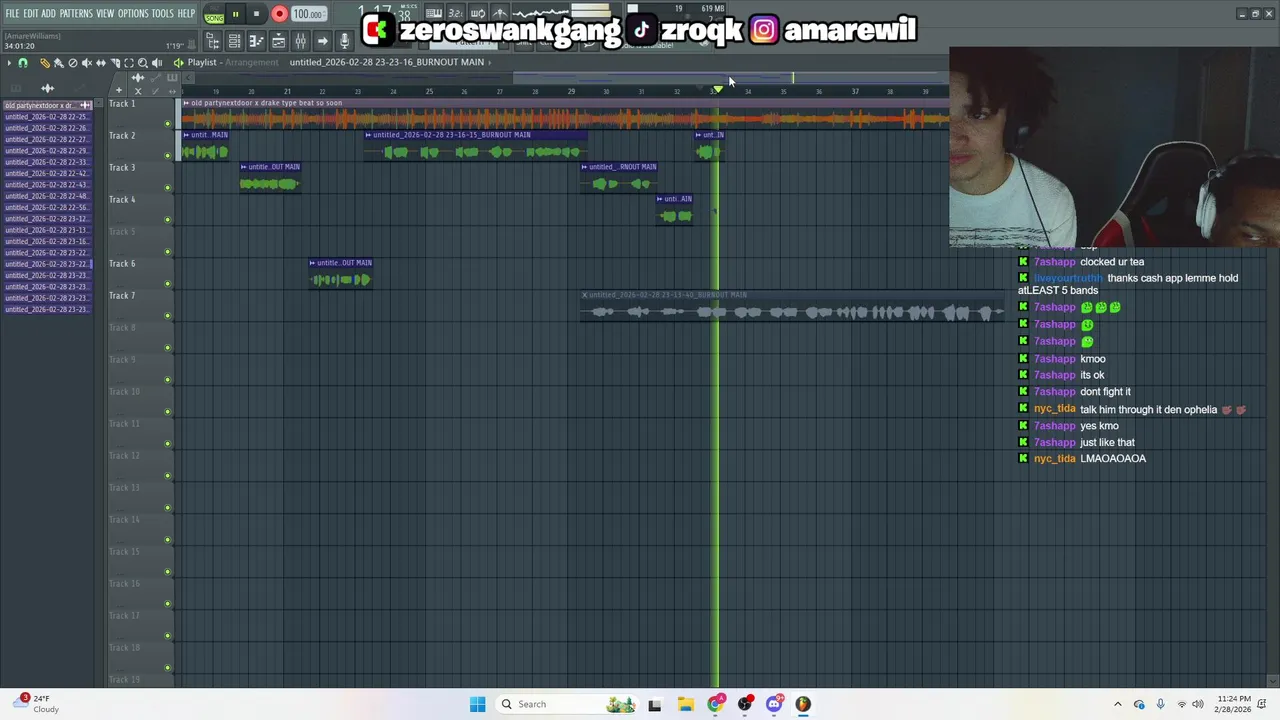Open menu of 'untitle..OUT MAIN' clip on Track 6
The width and height of the screenshot is (1280, 720).
(313, 263)
